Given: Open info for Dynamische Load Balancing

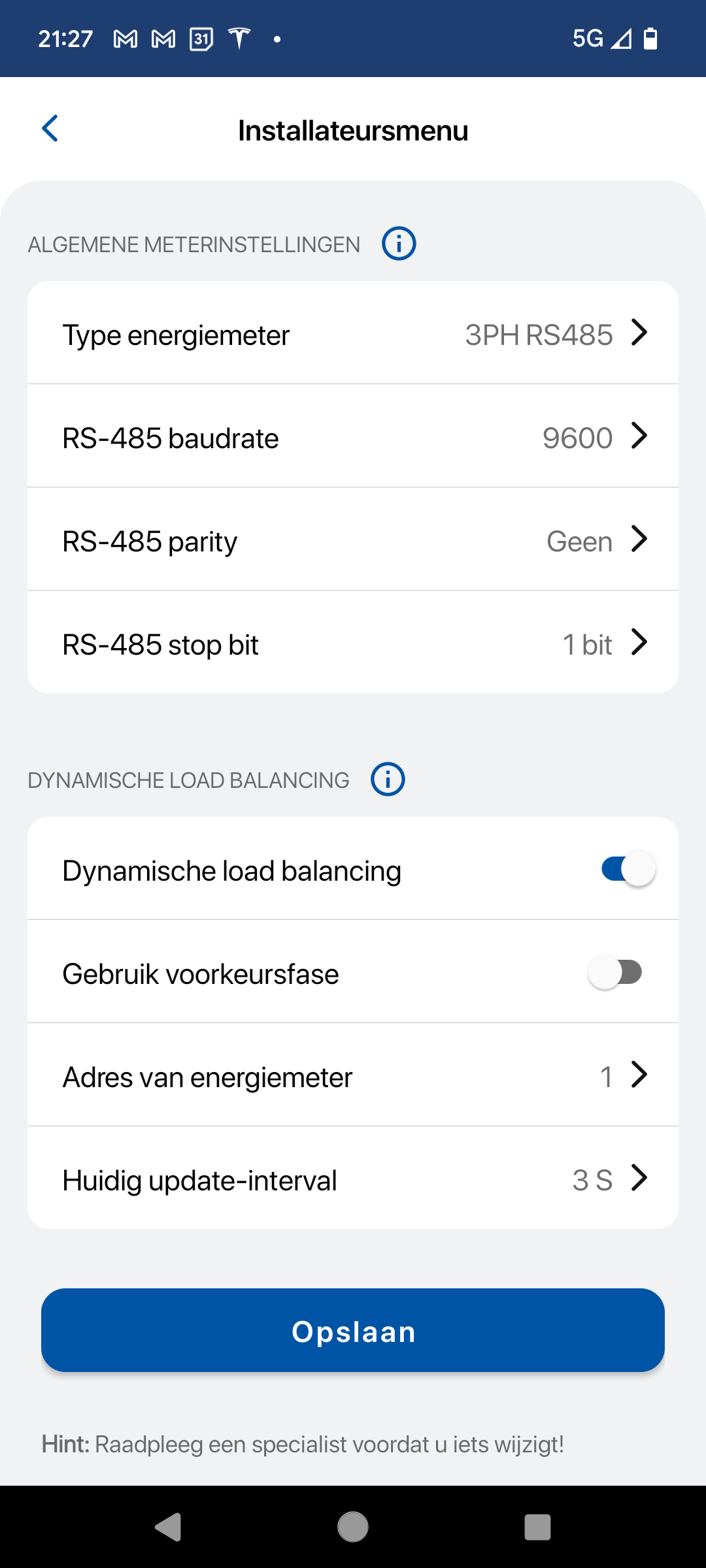Looking at the screenshot, I should point(388,779).
